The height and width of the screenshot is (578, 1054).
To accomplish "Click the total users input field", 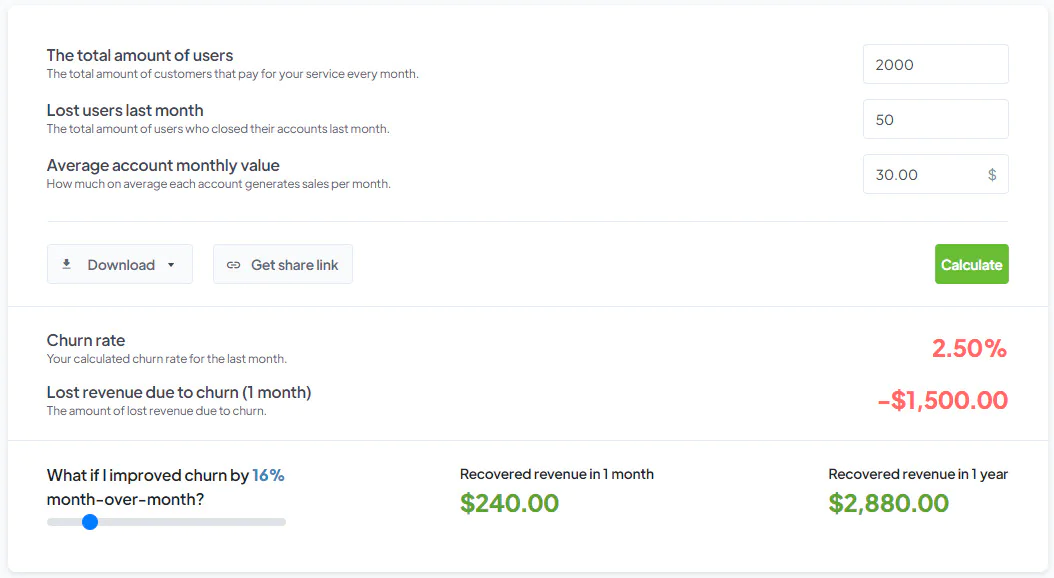I will click(936, 65).
